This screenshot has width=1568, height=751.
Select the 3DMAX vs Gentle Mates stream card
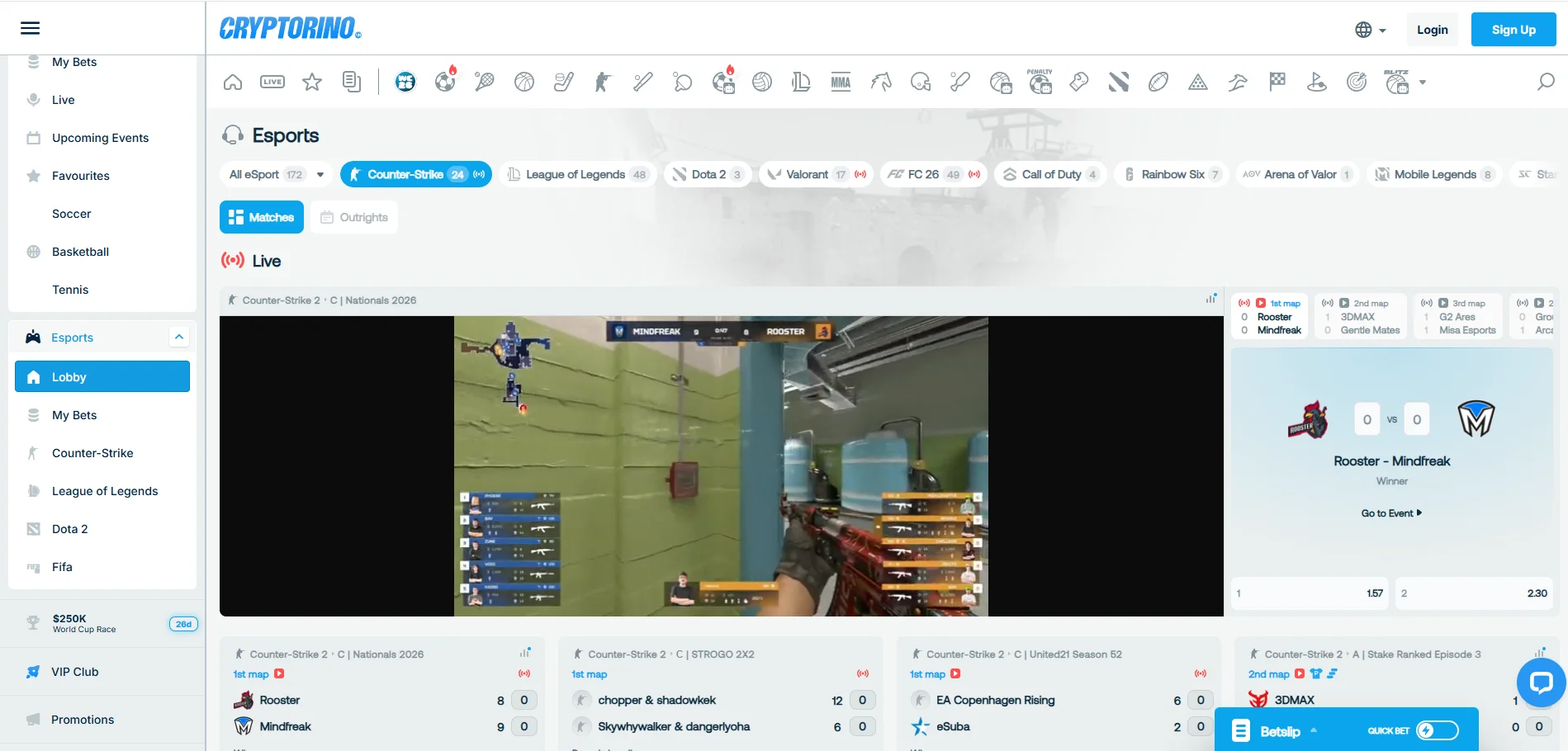1362,316
